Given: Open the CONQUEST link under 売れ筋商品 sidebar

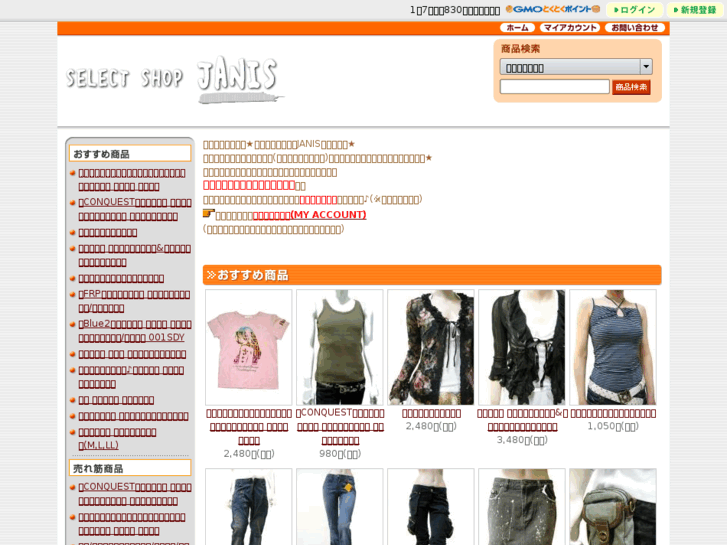Looking at the screenshot, I should tap(135, 494).
